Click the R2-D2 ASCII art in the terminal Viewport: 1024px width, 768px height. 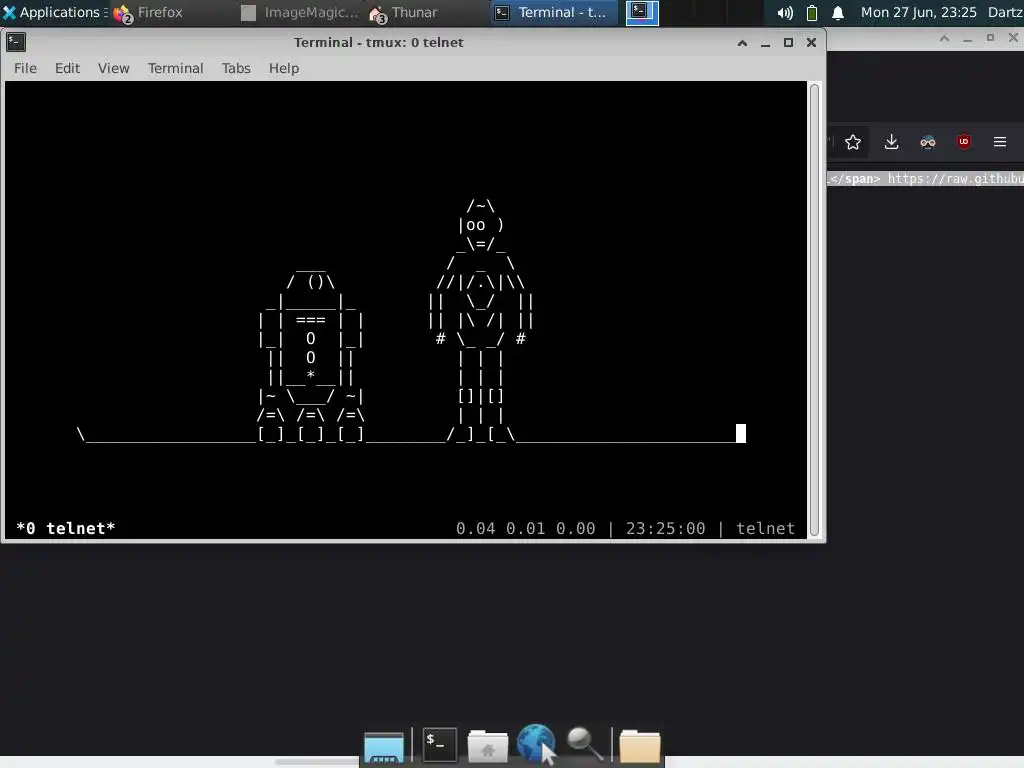(311, 355)
